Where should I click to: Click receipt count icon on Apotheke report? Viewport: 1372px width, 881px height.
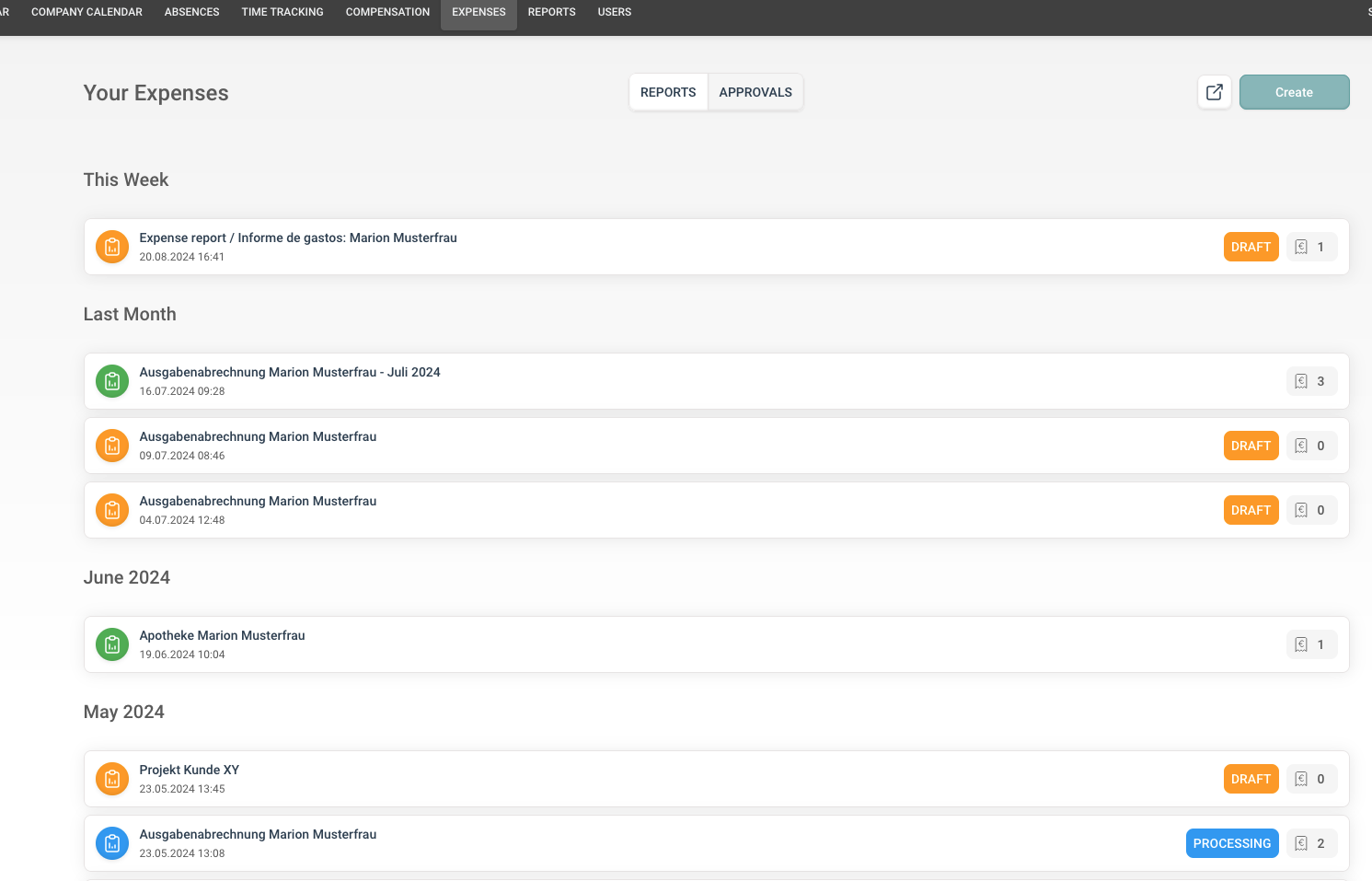point(1301,644)
